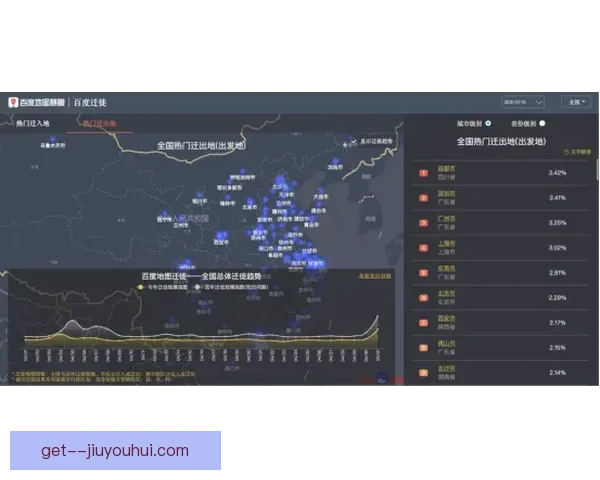Click the 3.42% value for 成都市

pyautogui.click(x=558, y=173)
